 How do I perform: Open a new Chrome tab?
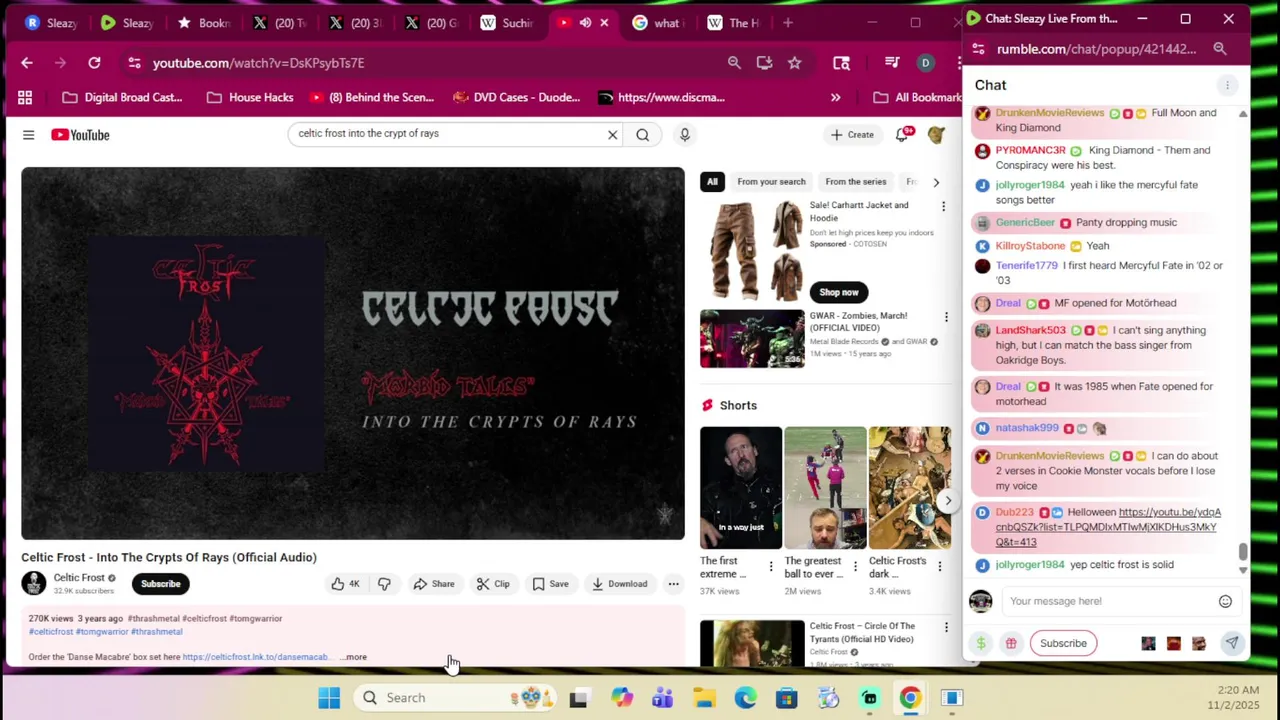point(788,22)
